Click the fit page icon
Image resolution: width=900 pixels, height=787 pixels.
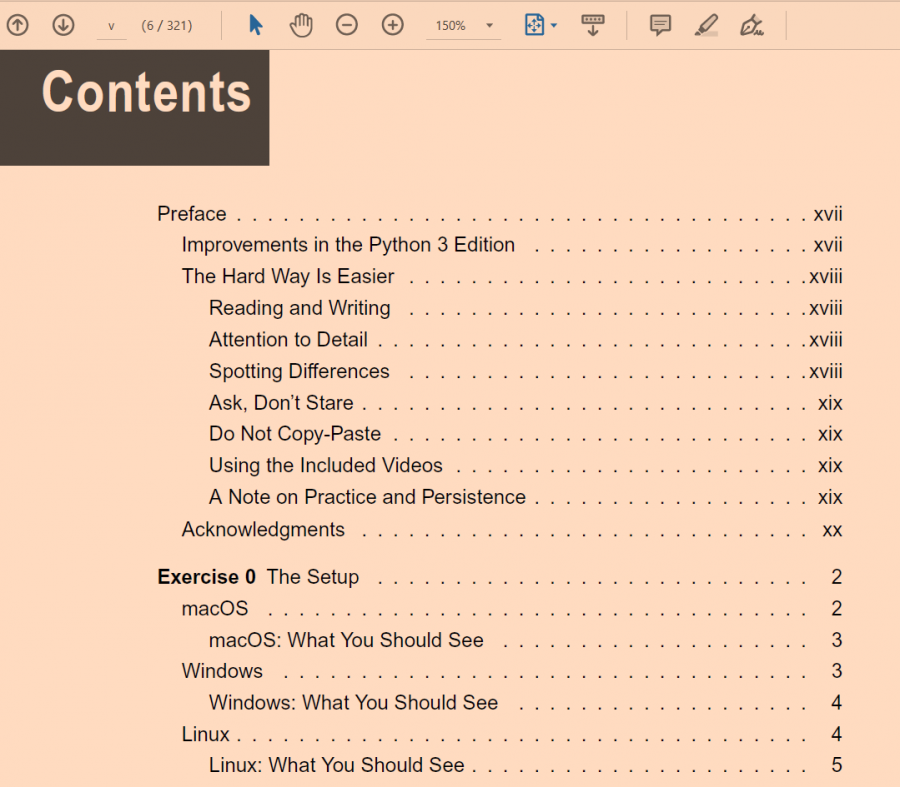tap(534, 25)
